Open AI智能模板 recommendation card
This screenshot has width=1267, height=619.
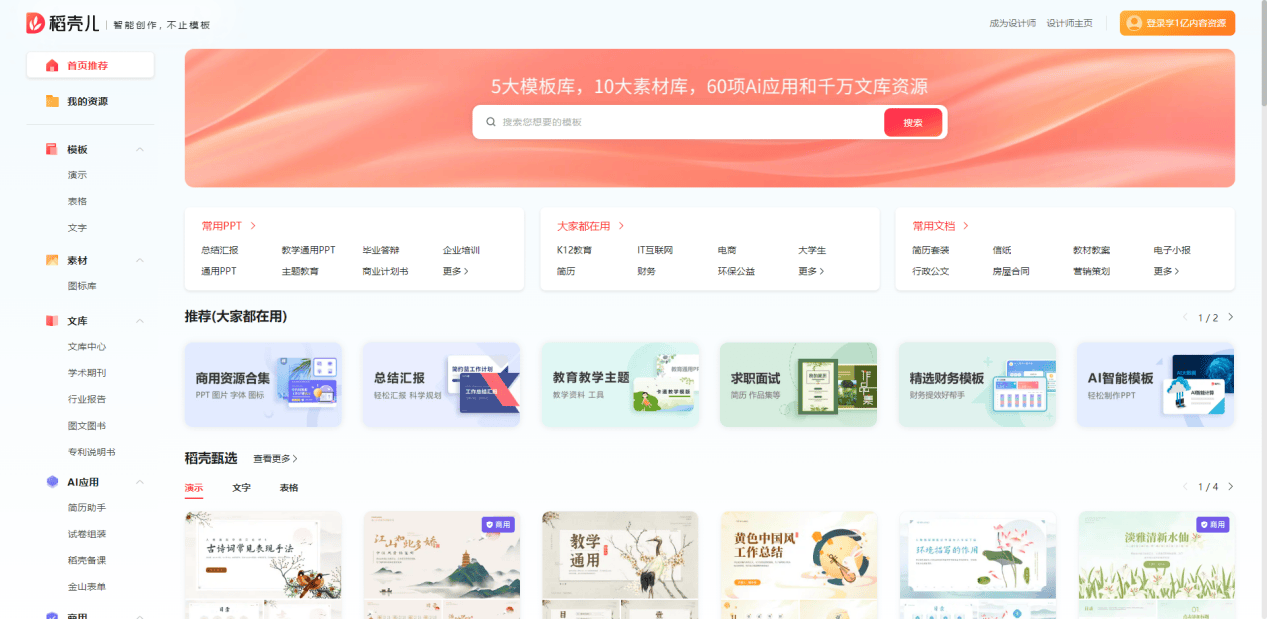coord(1155,385)
